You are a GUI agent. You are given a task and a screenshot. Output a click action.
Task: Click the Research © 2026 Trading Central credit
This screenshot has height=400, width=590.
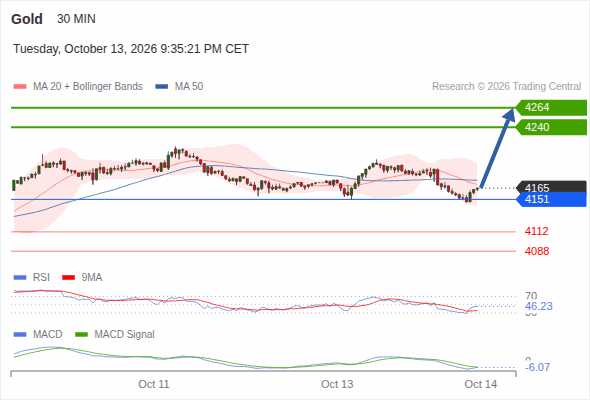click(506, 87)
